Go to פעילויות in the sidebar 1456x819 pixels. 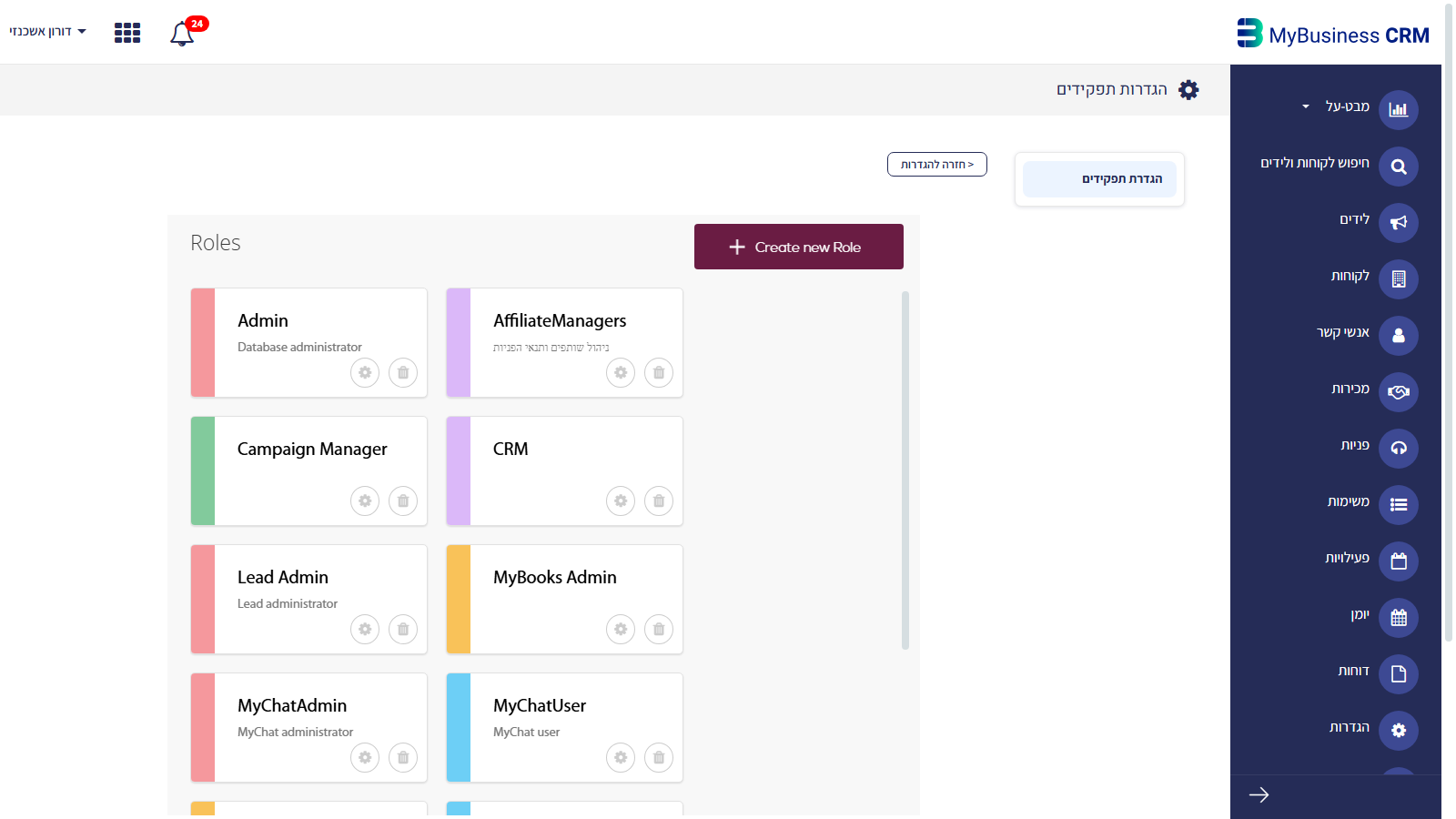click(x=1371, y=561)
